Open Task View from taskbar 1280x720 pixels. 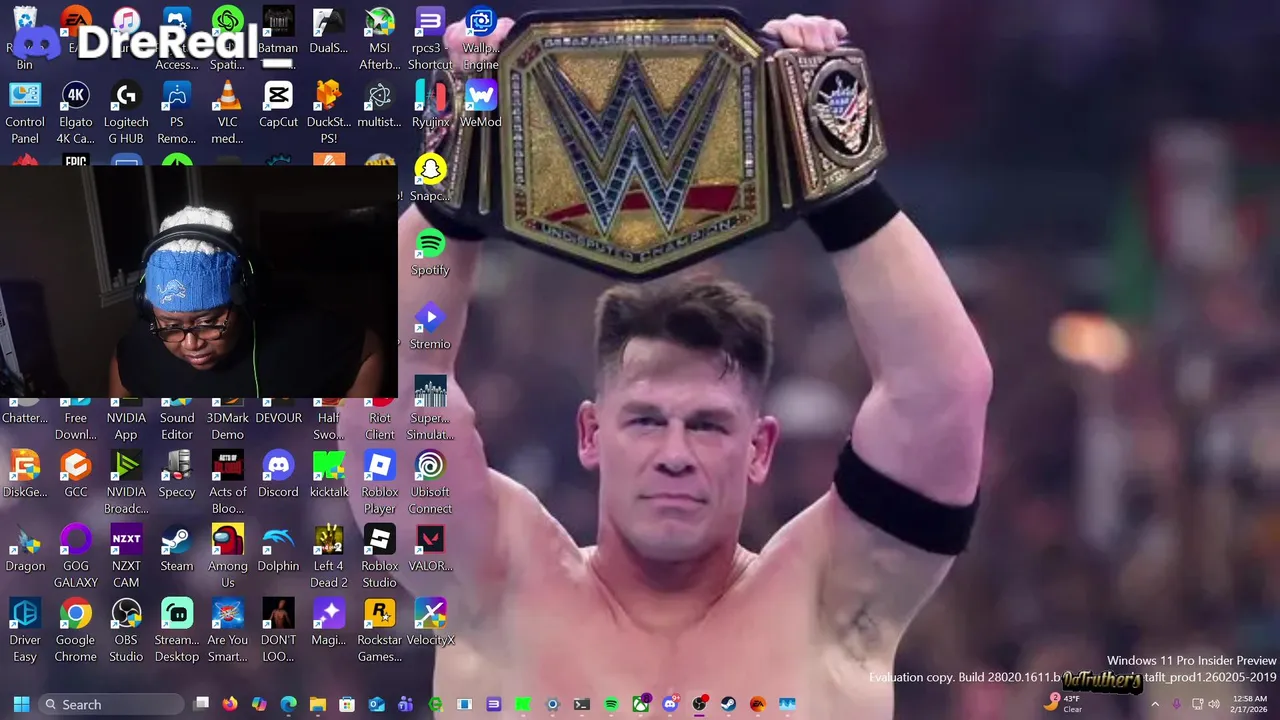pyautogui.click(x=201, y=704)
